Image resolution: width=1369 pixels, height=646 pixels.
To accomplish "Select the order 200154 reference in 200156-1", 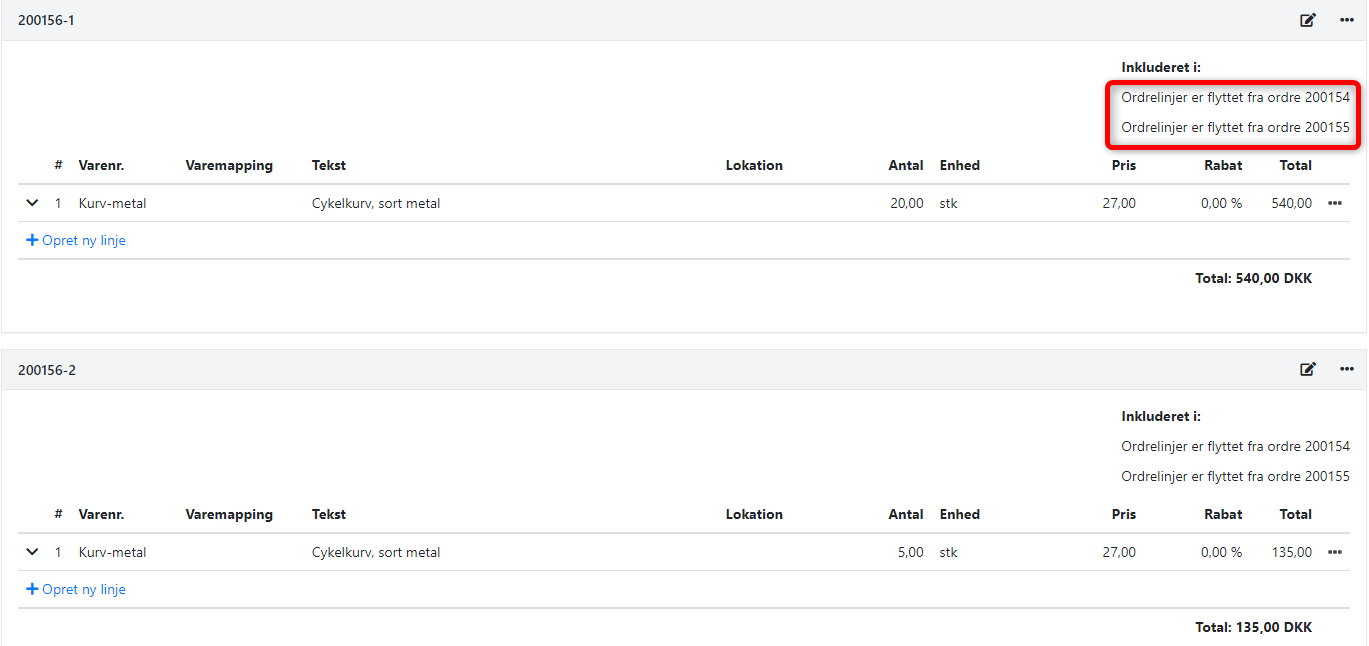I will [1235, 98].
